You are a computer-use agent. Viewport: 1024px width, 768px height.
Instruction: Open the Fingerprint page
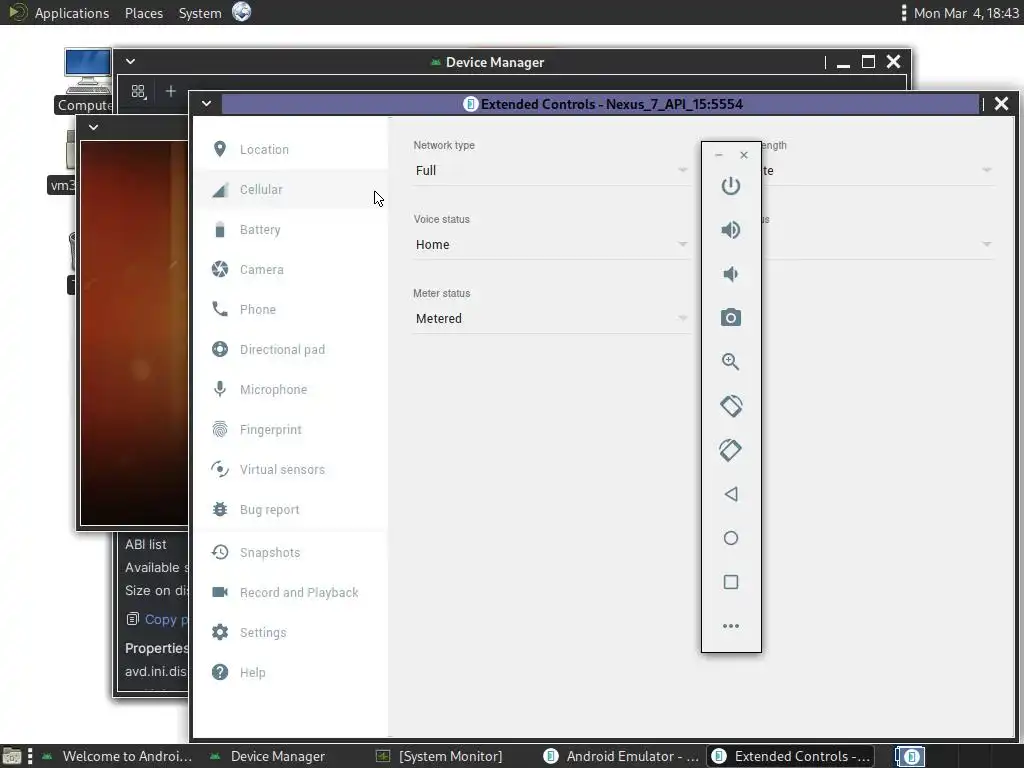coord(291,430)
